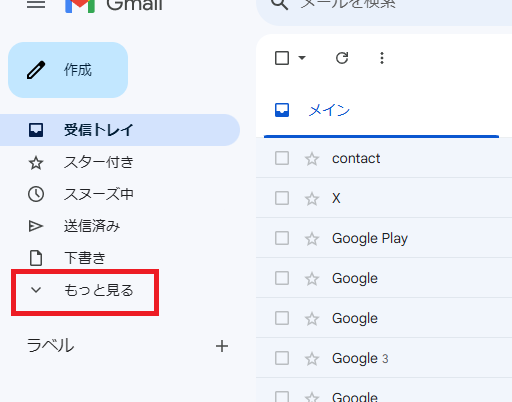
Task: Select checkbox for contact email
Action: point(282,158)
